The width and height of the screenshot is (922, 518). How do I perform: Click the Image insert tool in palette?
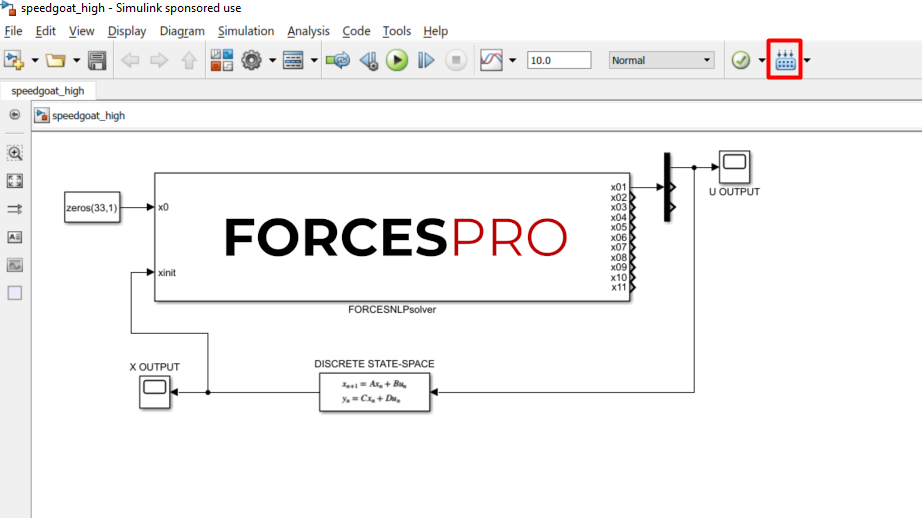pos(15,265)
